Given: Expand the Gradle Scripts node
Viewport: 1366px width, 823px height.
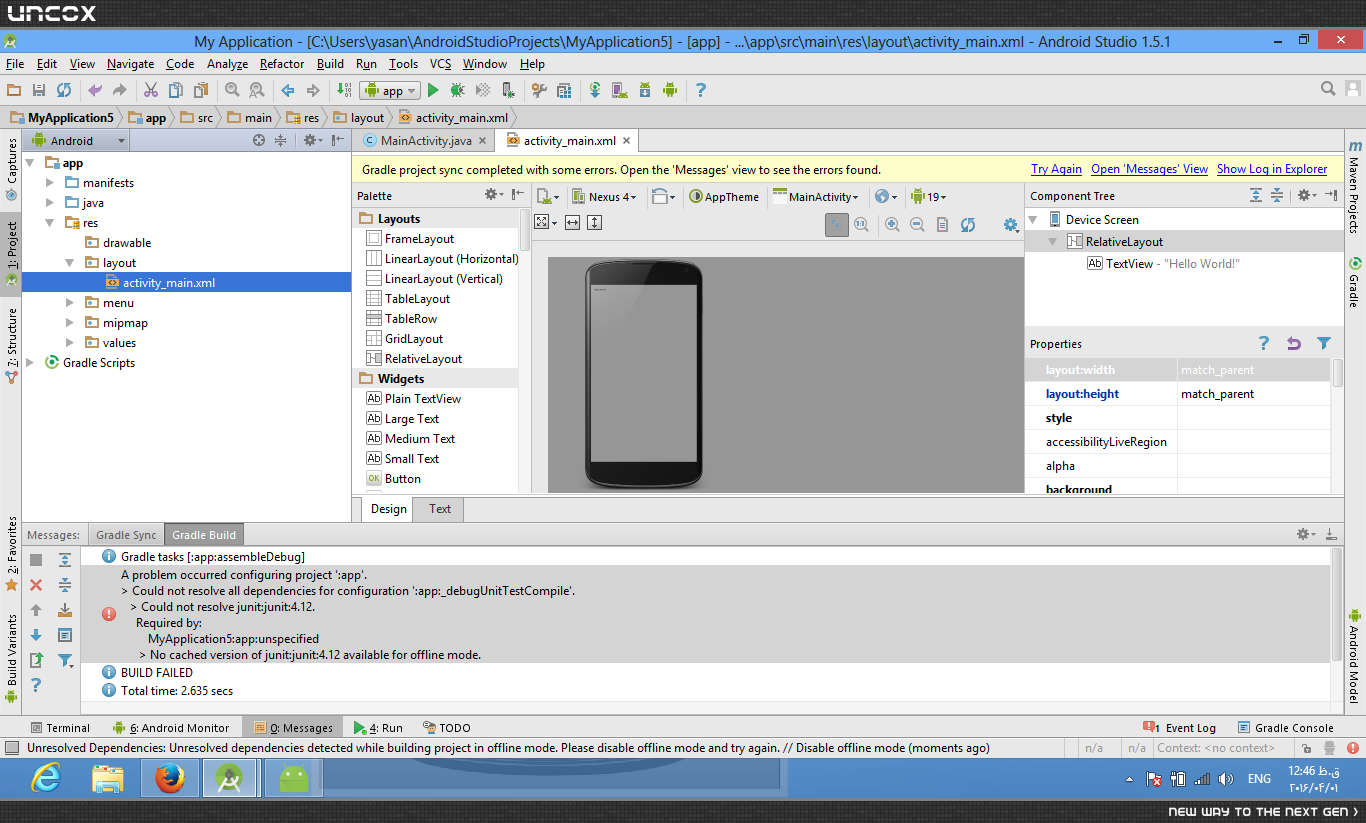Looking at the screenshot, I should pyautogui.click(x=31, y=363).
